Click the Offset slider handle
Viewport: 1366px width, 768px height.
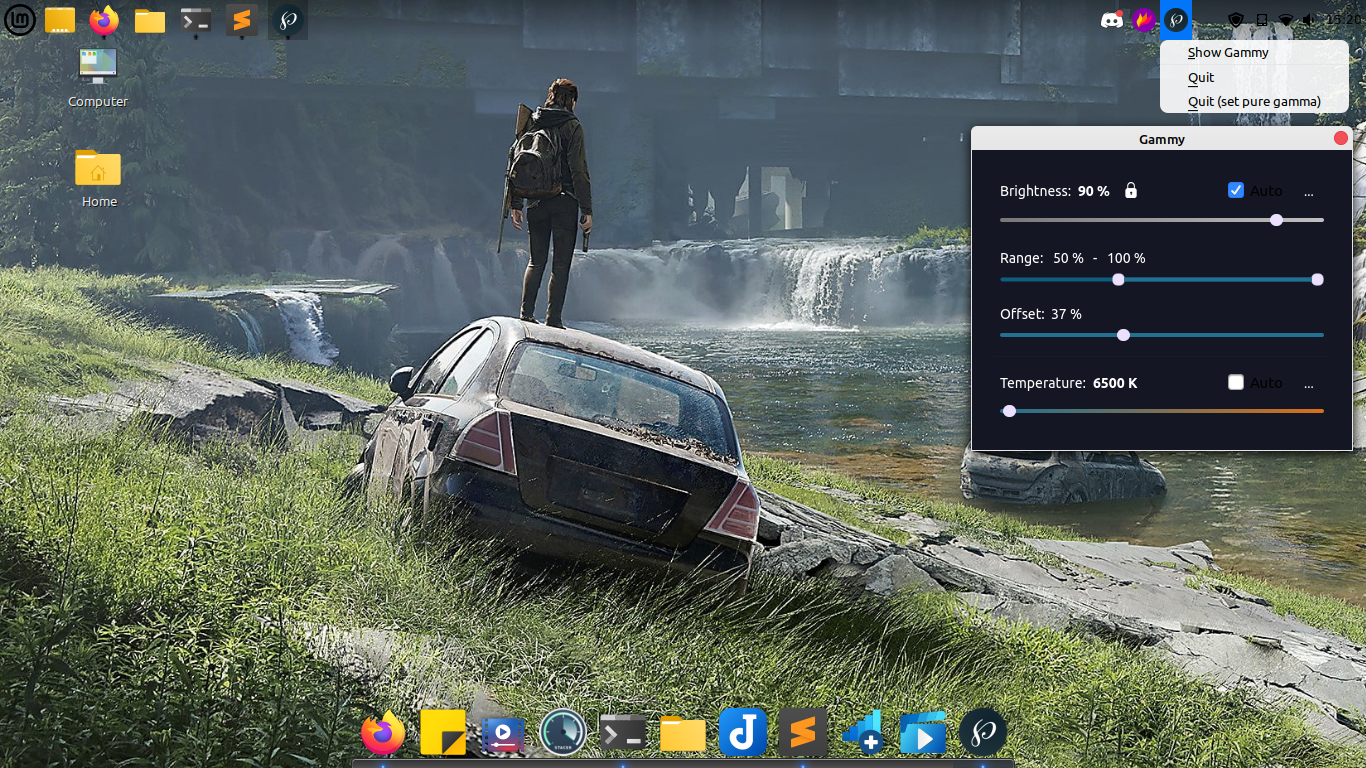coord(1123,335)
